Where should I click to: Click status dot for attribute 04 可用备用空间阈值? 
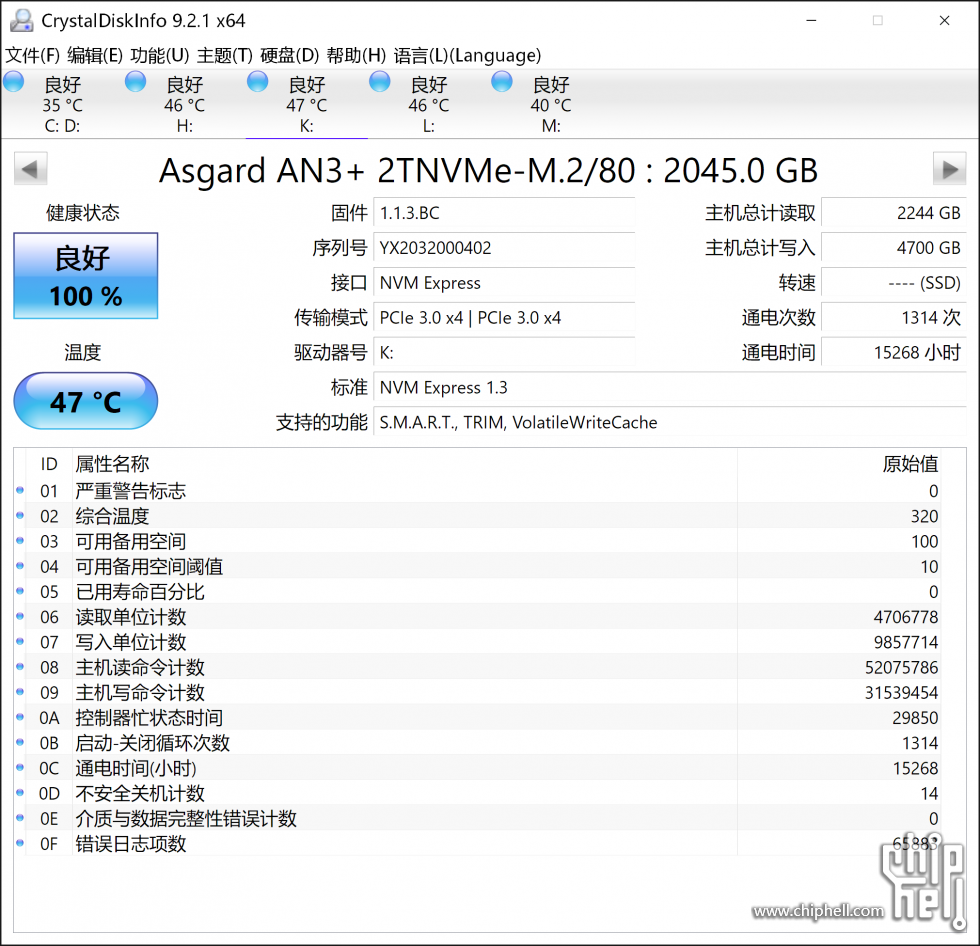(20, 566)
